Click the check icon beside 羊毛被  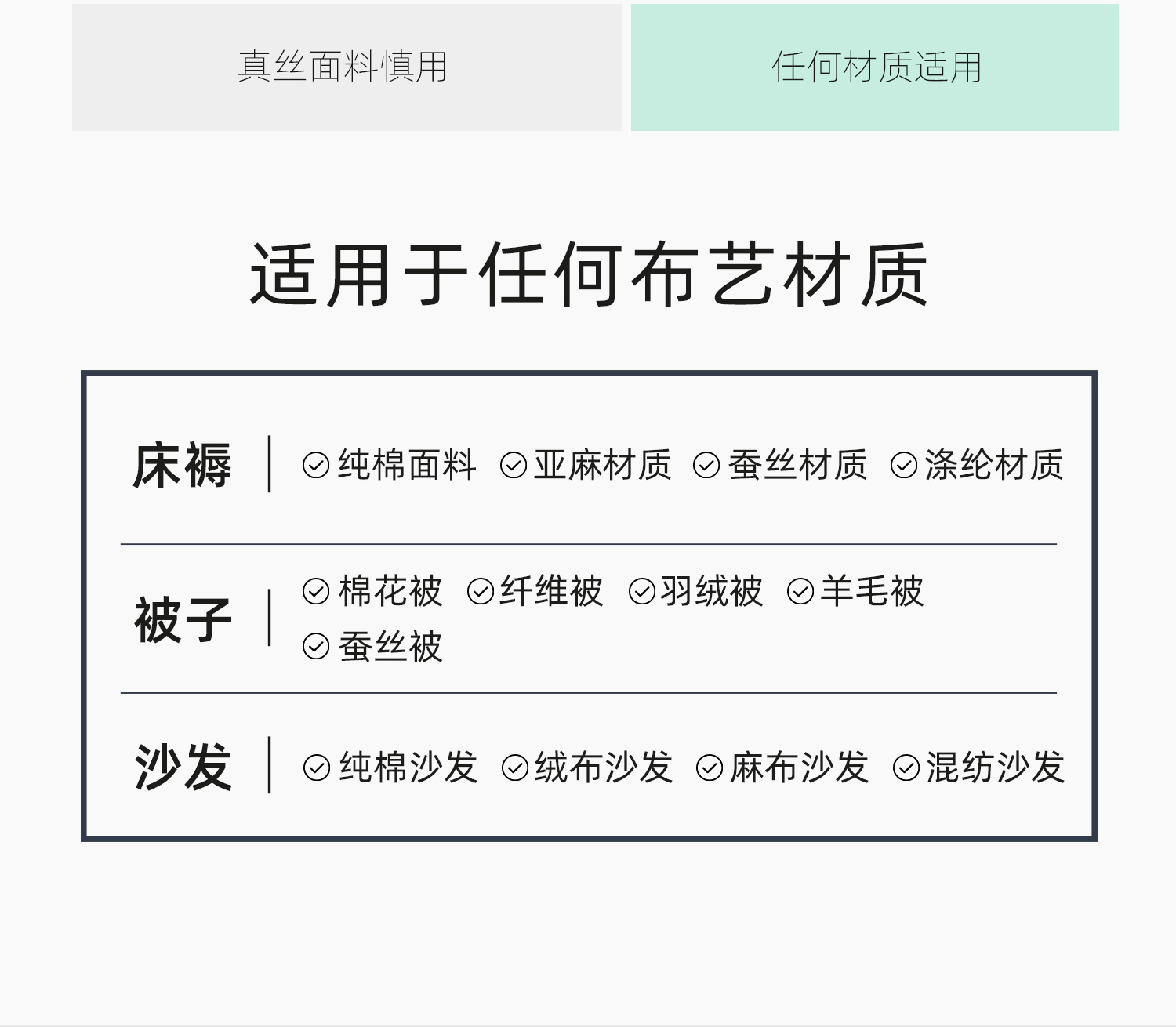tap(800, 592)
